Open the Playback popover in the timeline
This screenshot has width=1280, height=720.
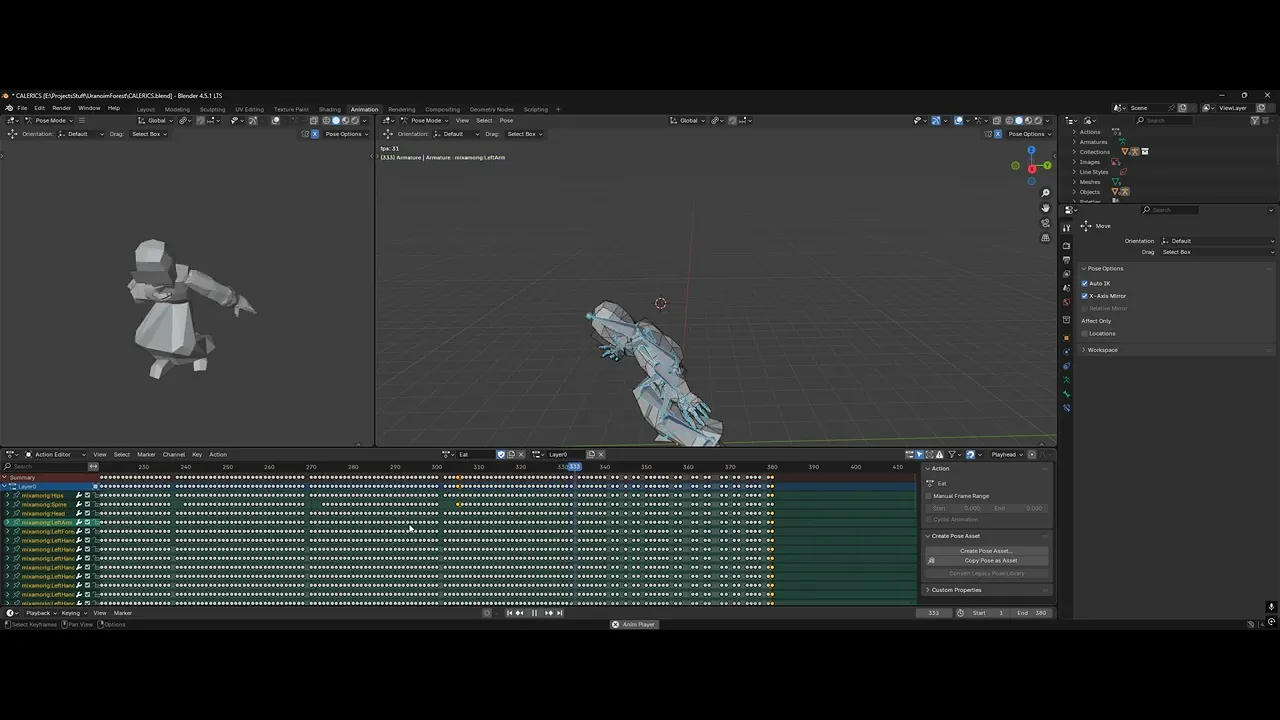39,613
